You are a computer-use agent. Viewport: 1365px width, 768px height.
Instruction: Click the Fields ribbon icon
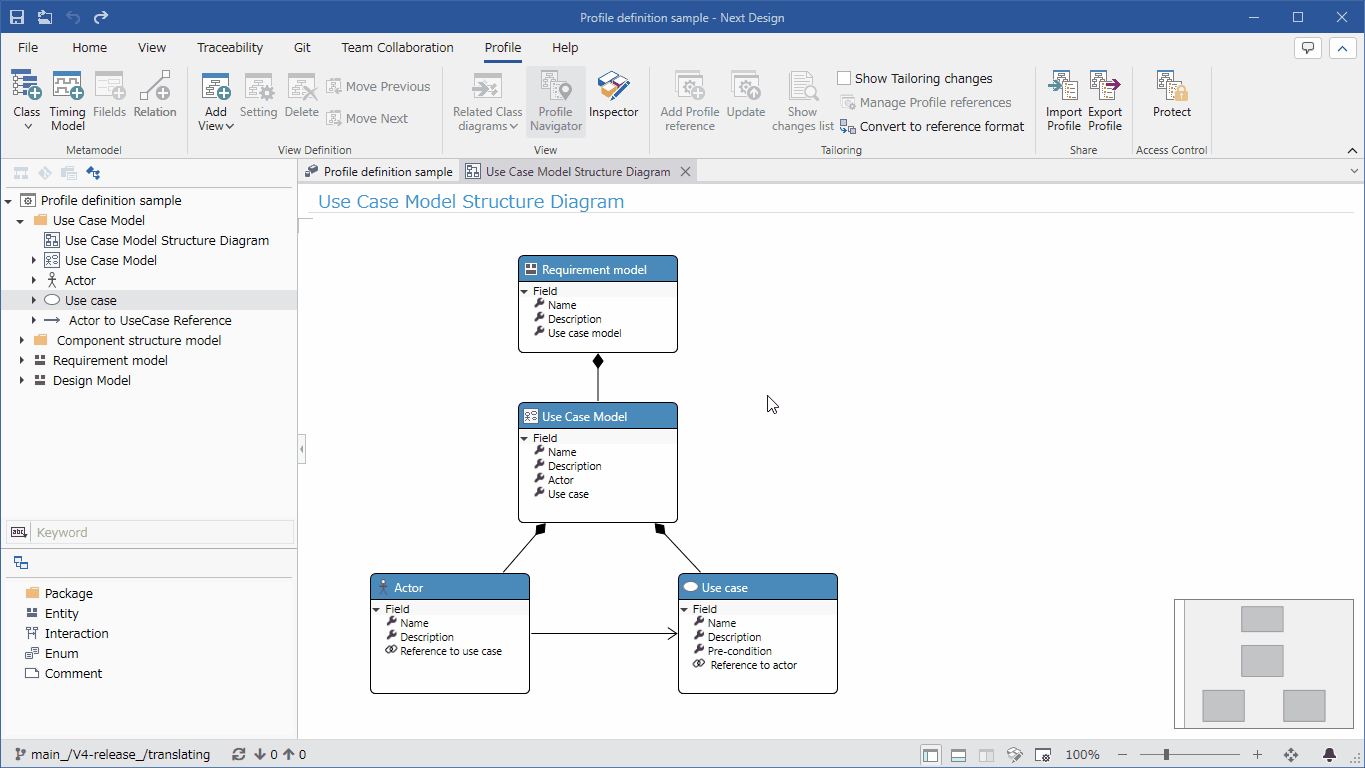click(x=109, y=86)
